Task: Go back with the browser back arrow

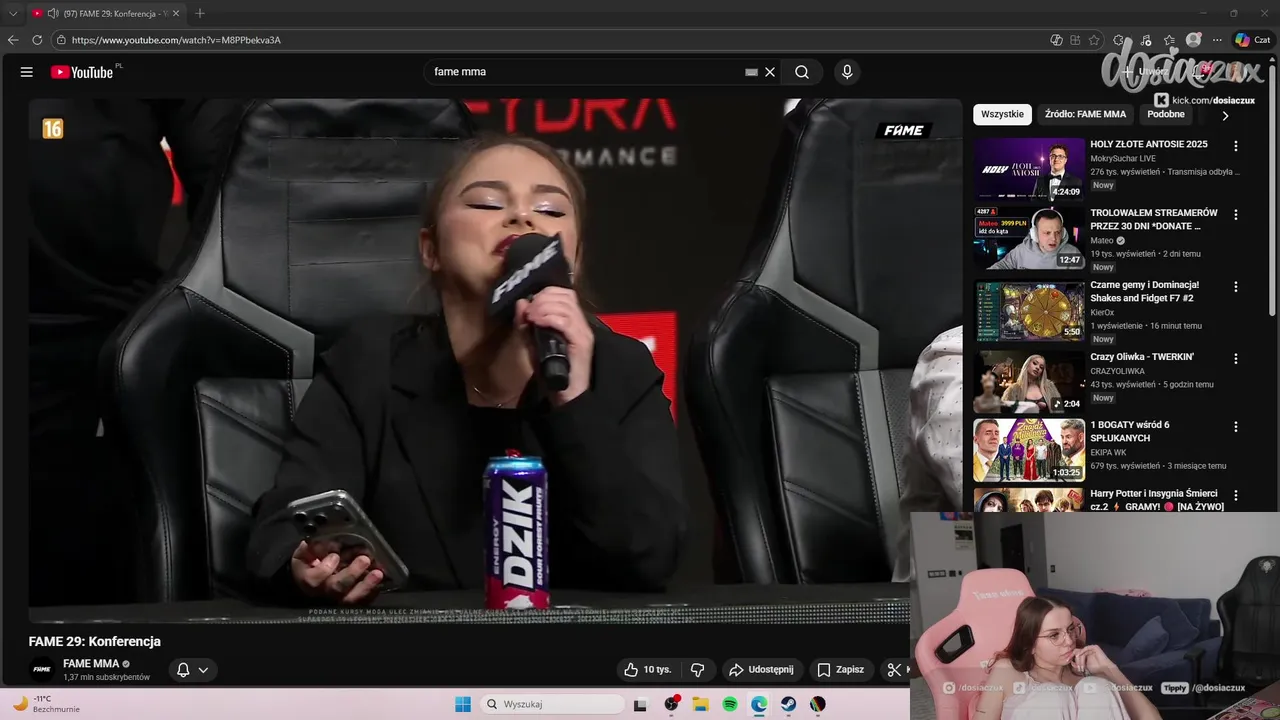Action: pos(13,40)
